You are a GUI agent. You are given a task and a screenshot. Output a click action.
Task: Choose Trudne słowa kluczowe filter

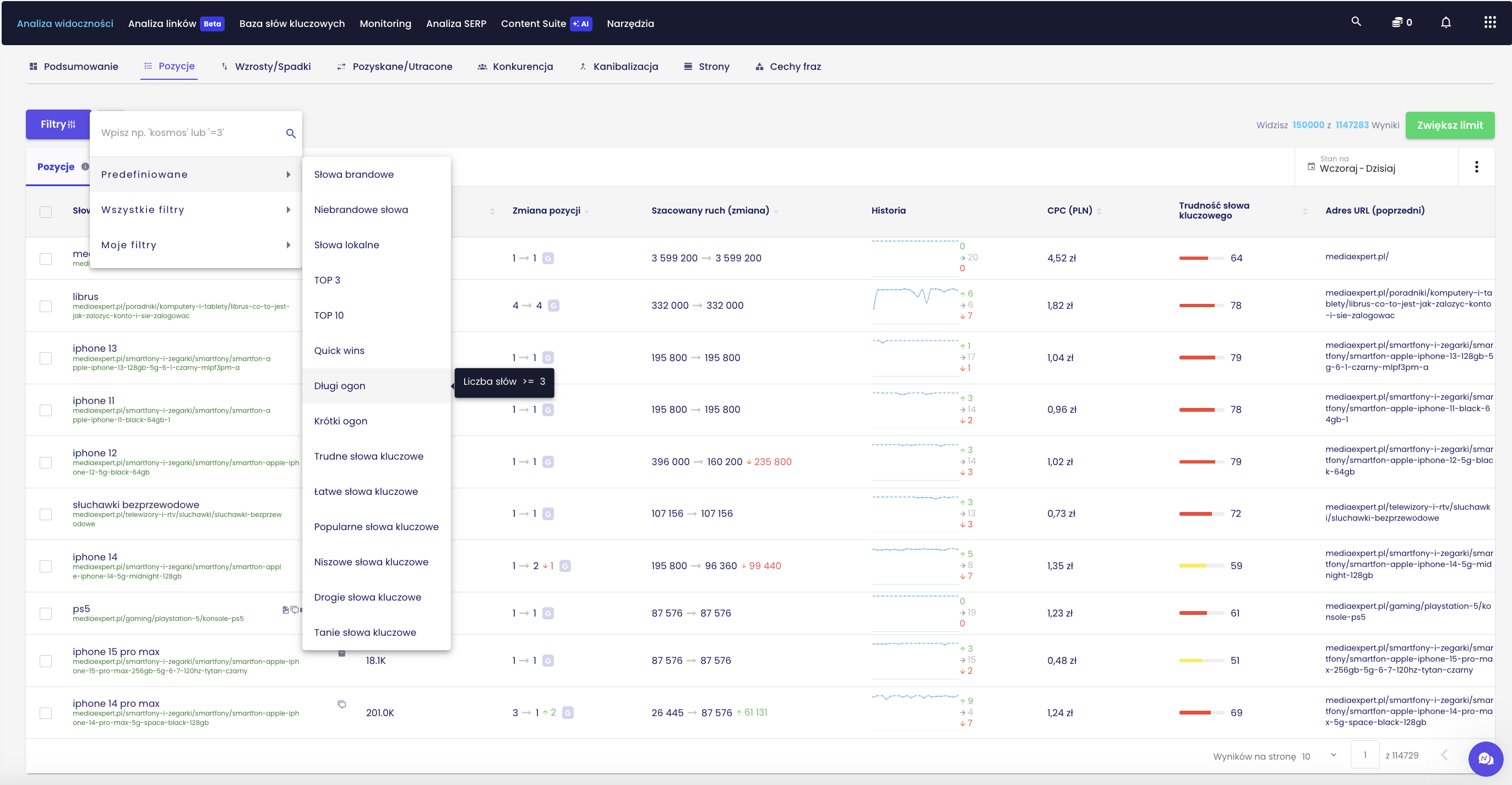pyautogui.click(x=376, y=456)
